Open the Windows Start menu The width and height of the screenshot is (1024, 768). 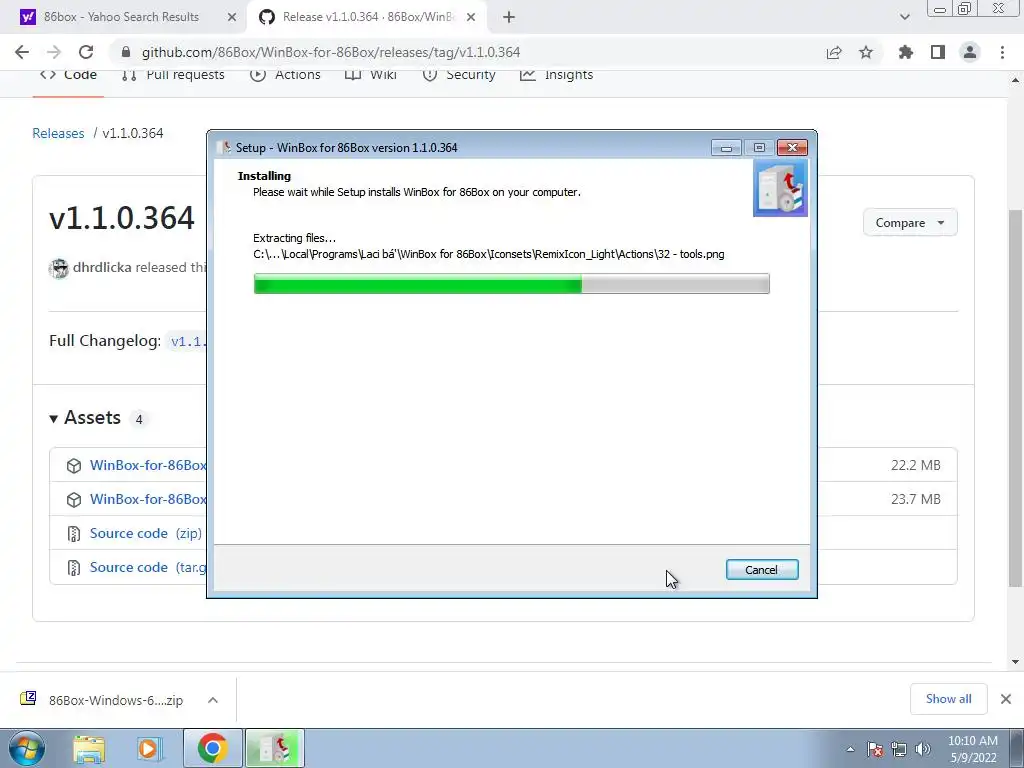26,748
